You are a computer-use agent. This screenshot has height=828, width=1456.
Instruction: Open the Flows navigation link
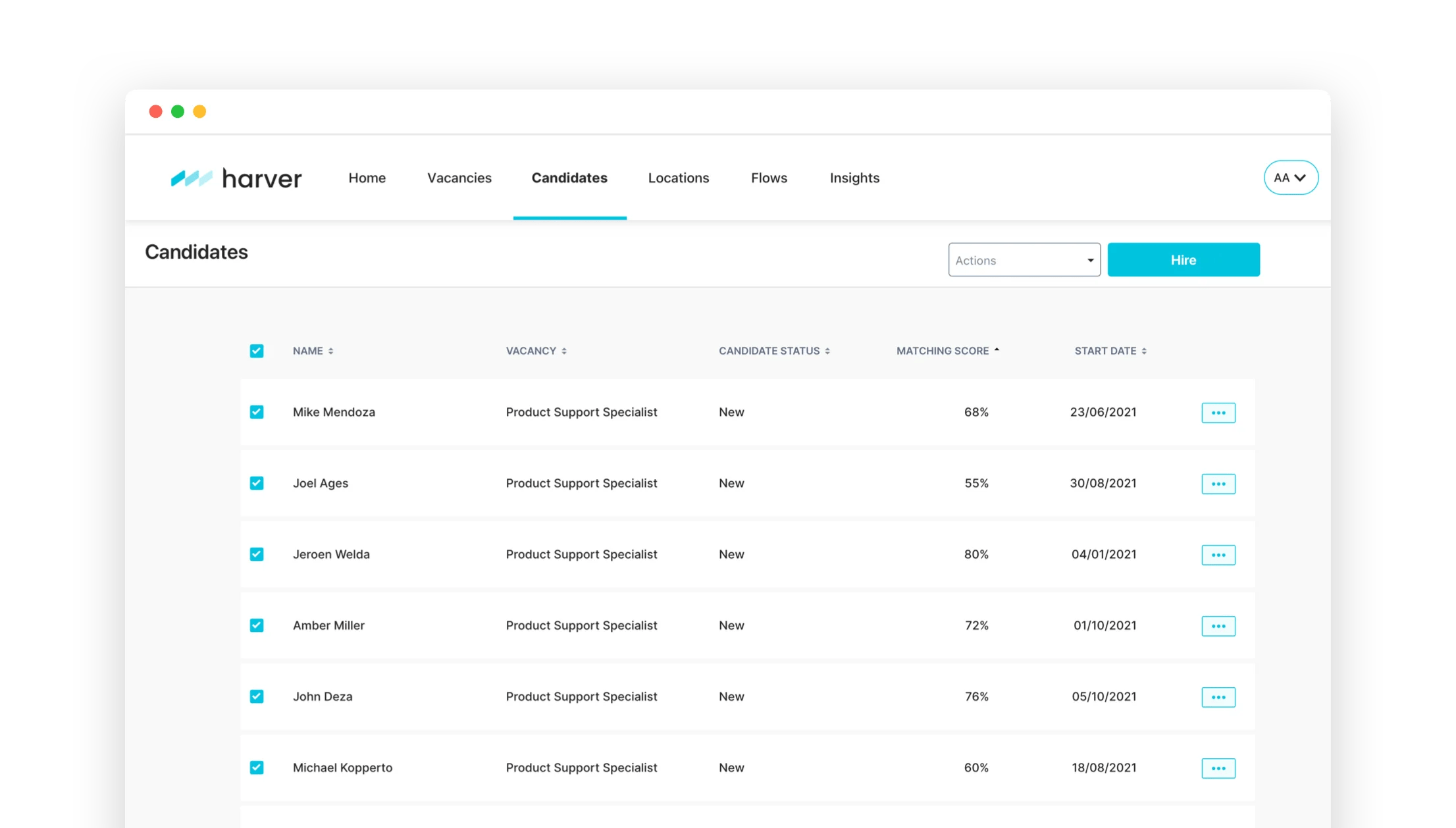pos(769,178)
